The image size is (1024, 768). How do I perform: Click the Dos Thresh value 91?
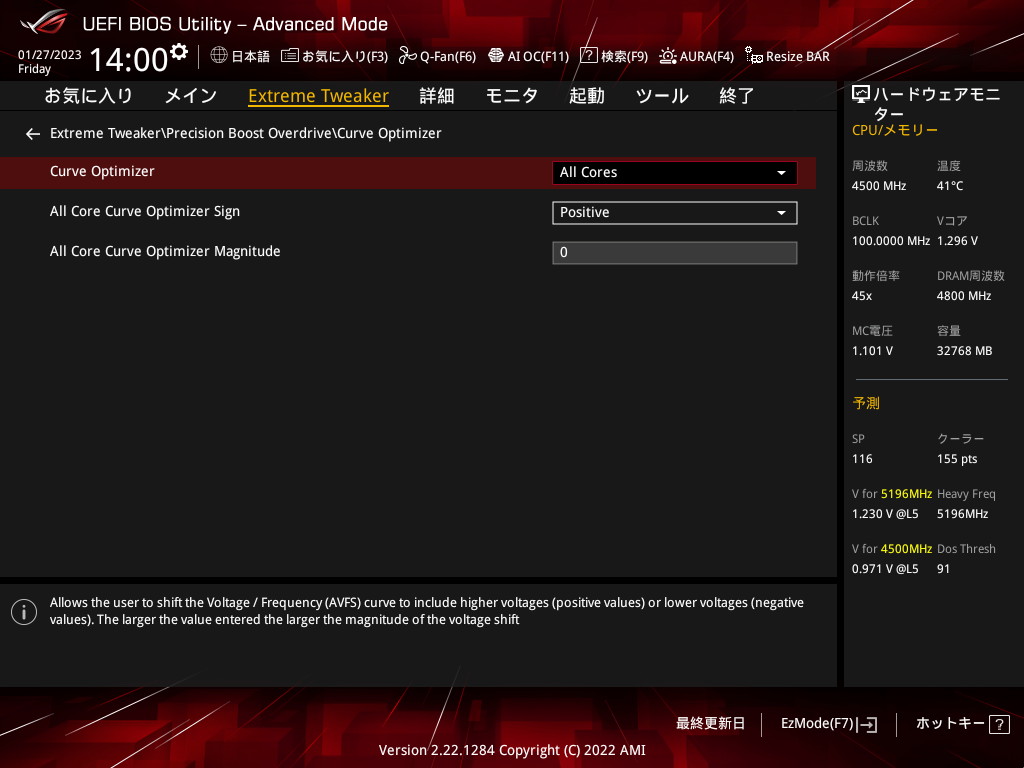point(944,569)
